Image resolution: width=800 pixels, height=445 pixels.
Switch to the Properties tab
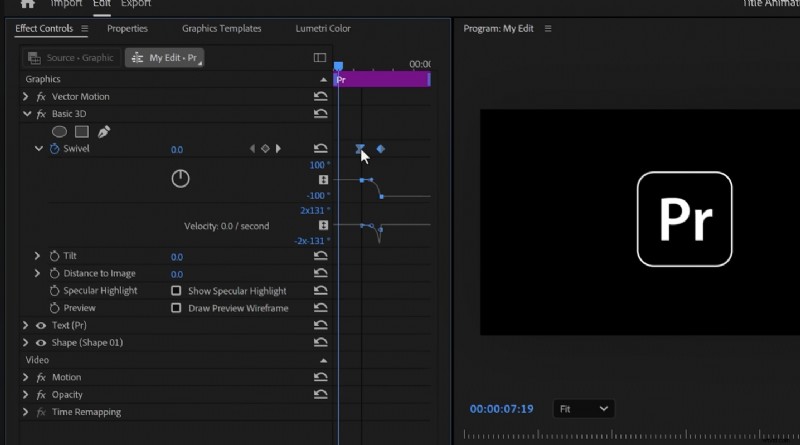coord(127,29)
